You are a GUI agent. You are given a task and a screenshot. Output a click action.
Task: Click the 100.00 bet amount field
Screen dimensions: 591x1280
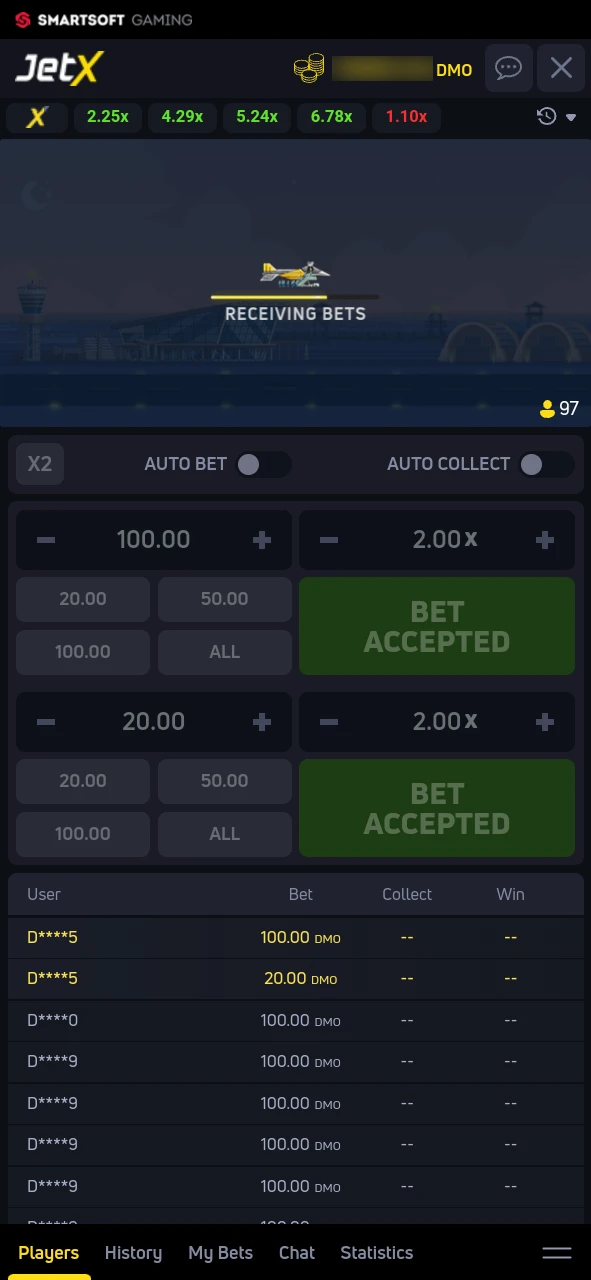(153, 539)
